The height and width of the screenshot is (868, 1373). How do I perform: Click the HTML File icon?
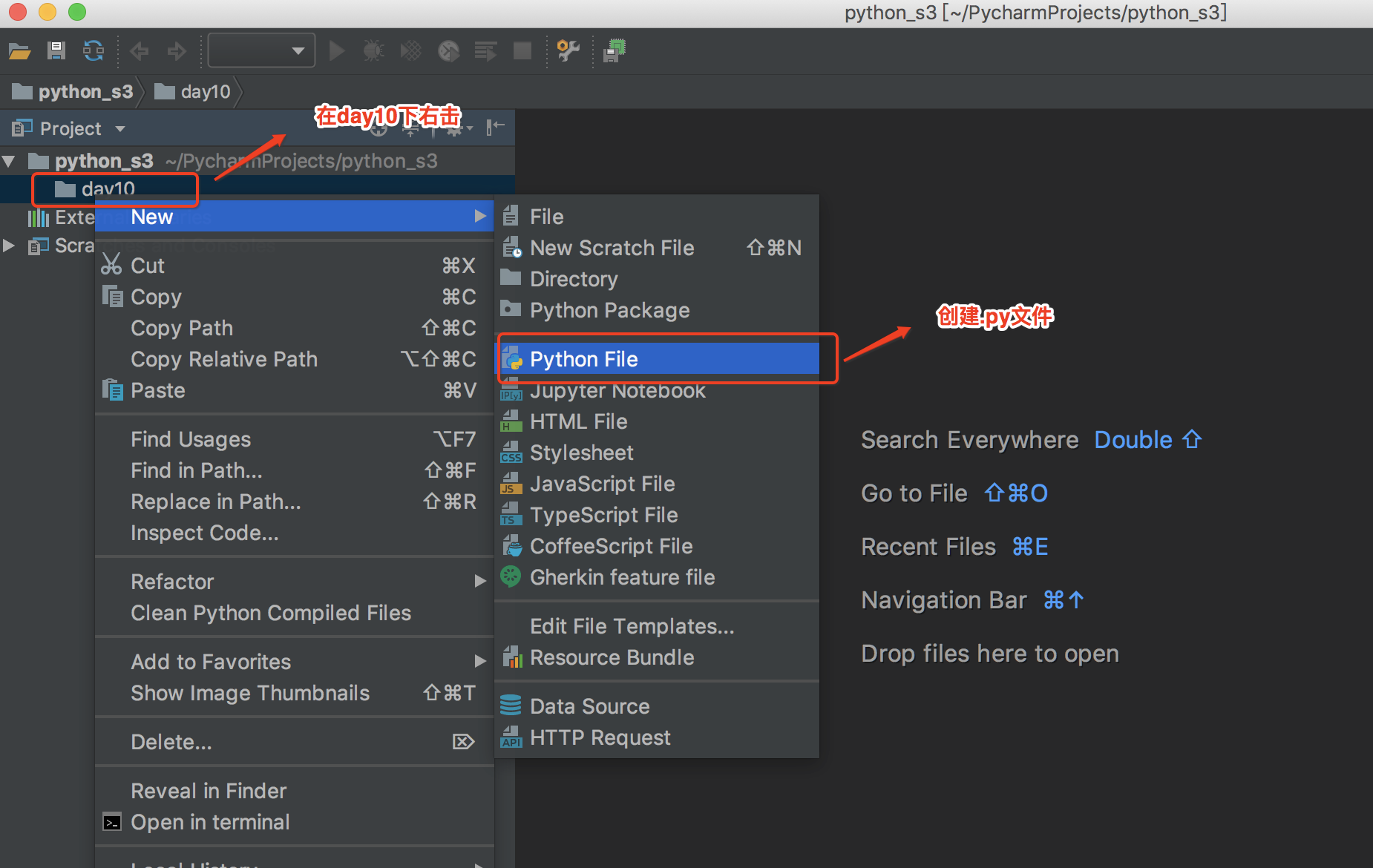[x=511, y=421]
